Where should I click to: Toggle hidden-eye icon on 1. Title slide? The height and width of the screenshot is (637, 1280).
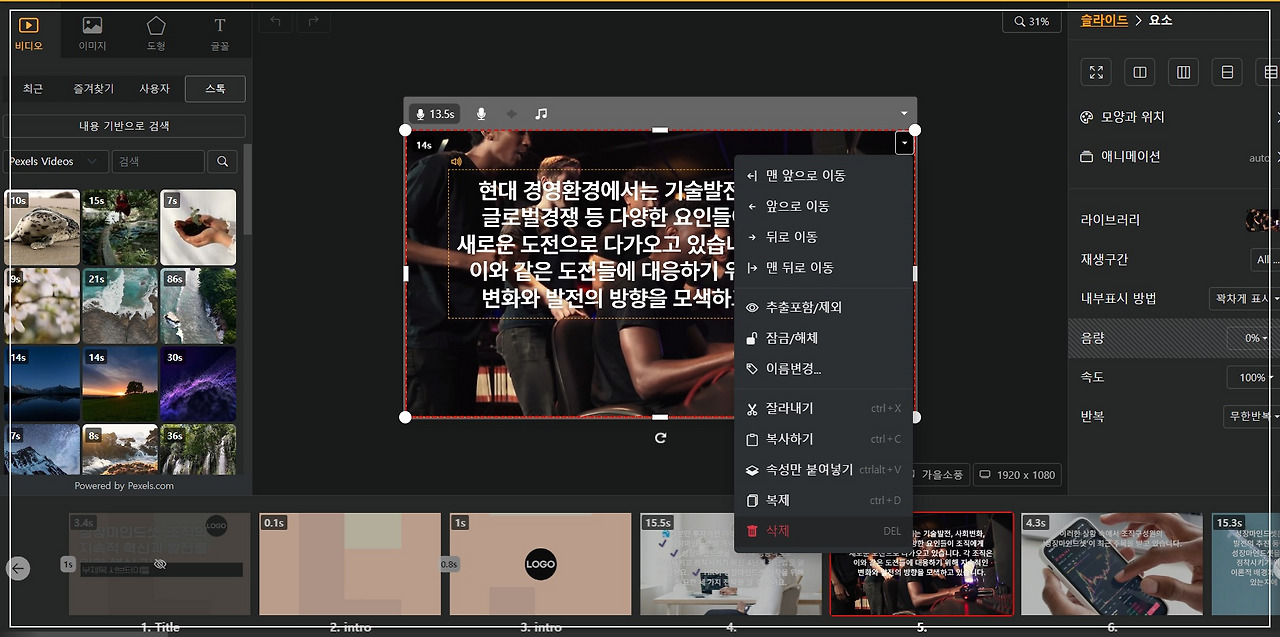coord(159,565)
